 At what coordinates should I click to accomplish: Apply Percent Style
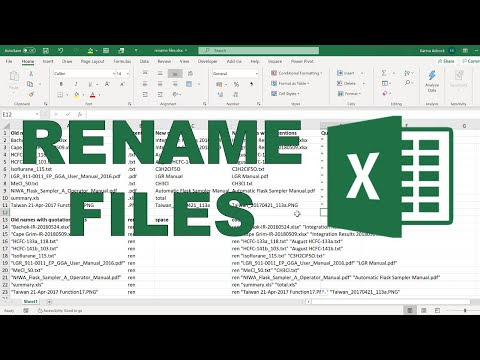coord(236,84)
